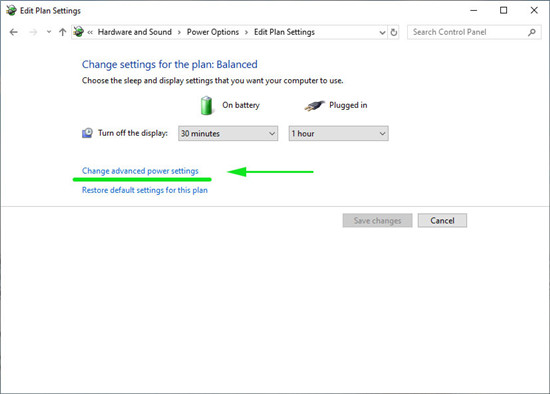The width and height of the screenshot is (550, 394).
Task: Refresh the Control Panel page
Action: 394,32
